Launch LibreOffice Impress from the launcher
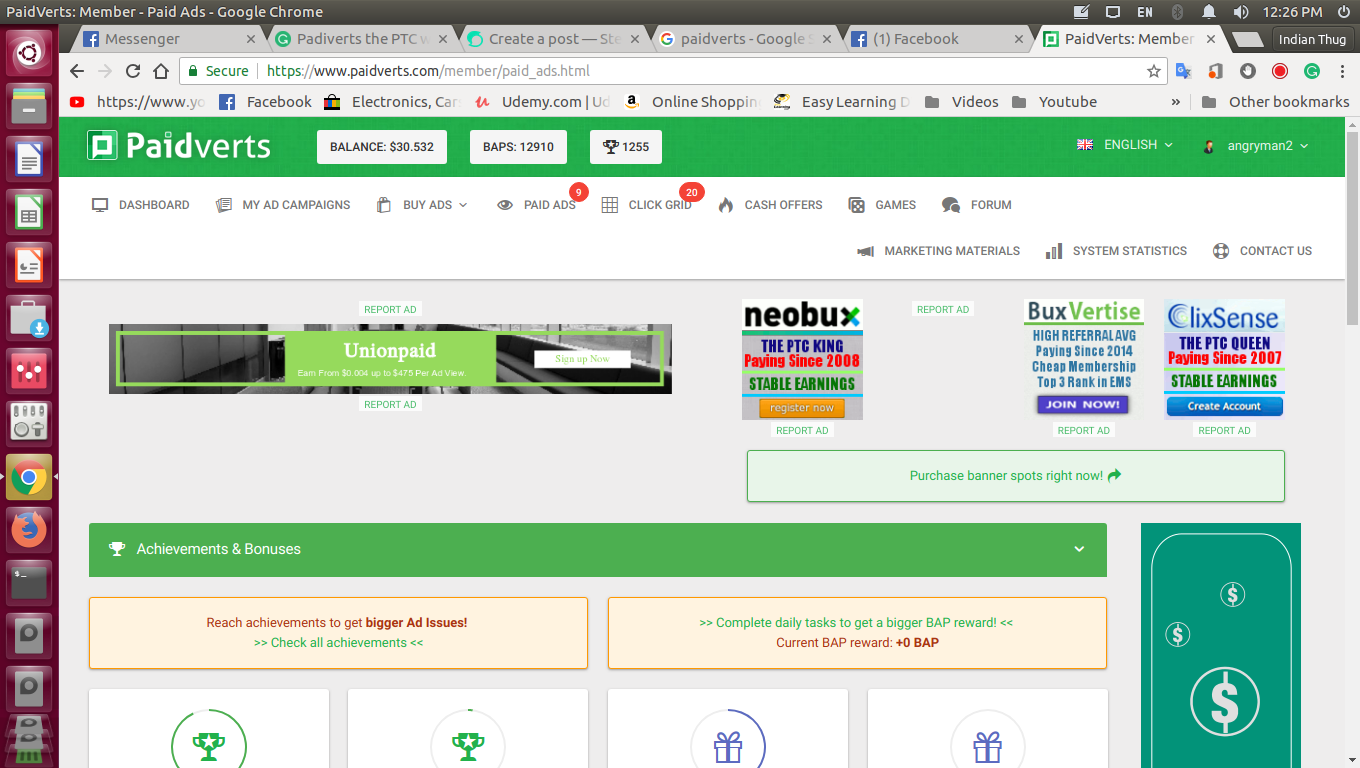This screenshot has width=1360, height=768. click(x=29, y=265)
